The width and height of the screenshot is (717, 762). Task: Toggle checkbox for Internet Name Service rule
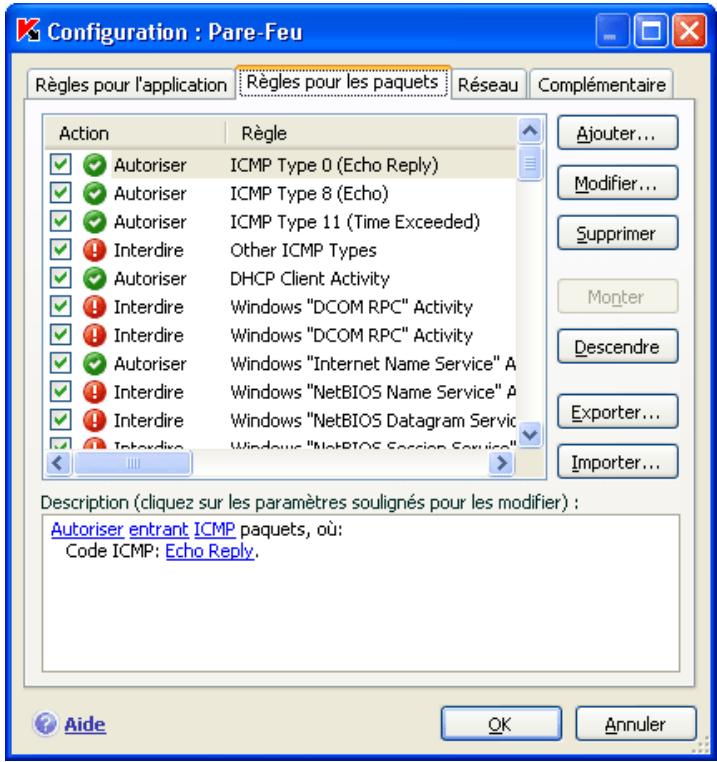(x=61, y=363)
